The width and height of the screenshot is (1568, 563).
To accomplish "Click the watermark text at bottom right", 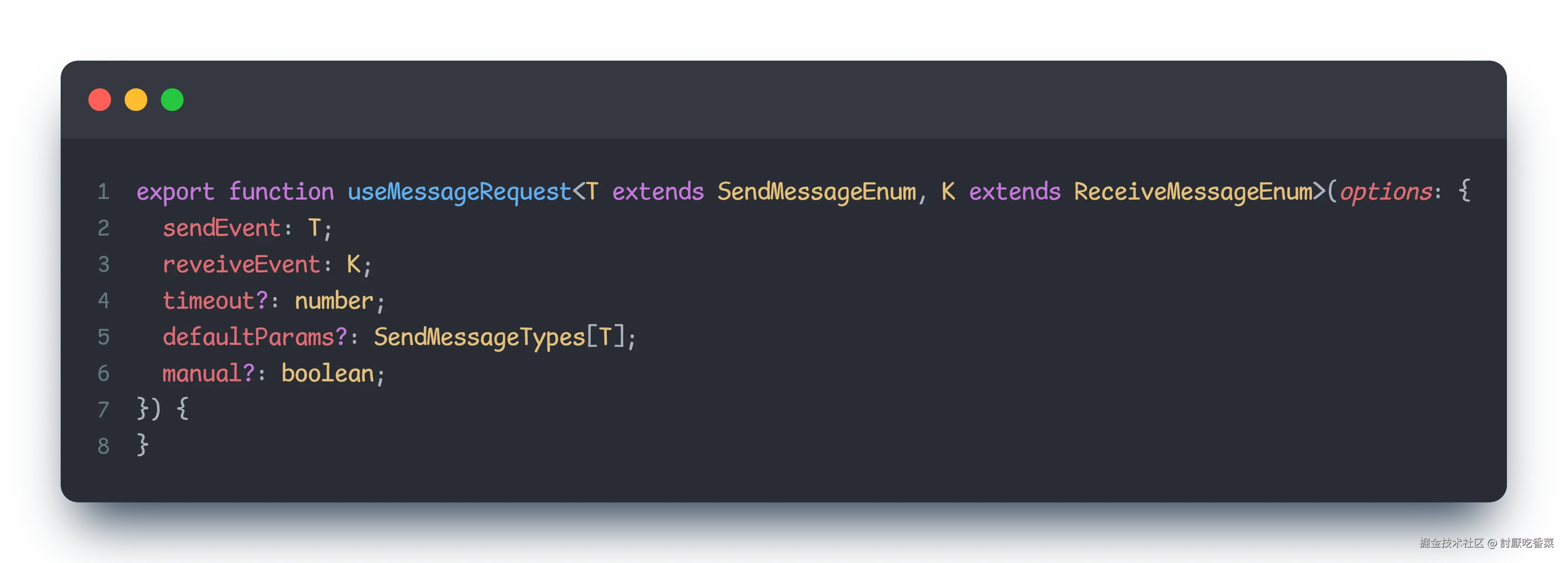I will tap(1486, 542).
